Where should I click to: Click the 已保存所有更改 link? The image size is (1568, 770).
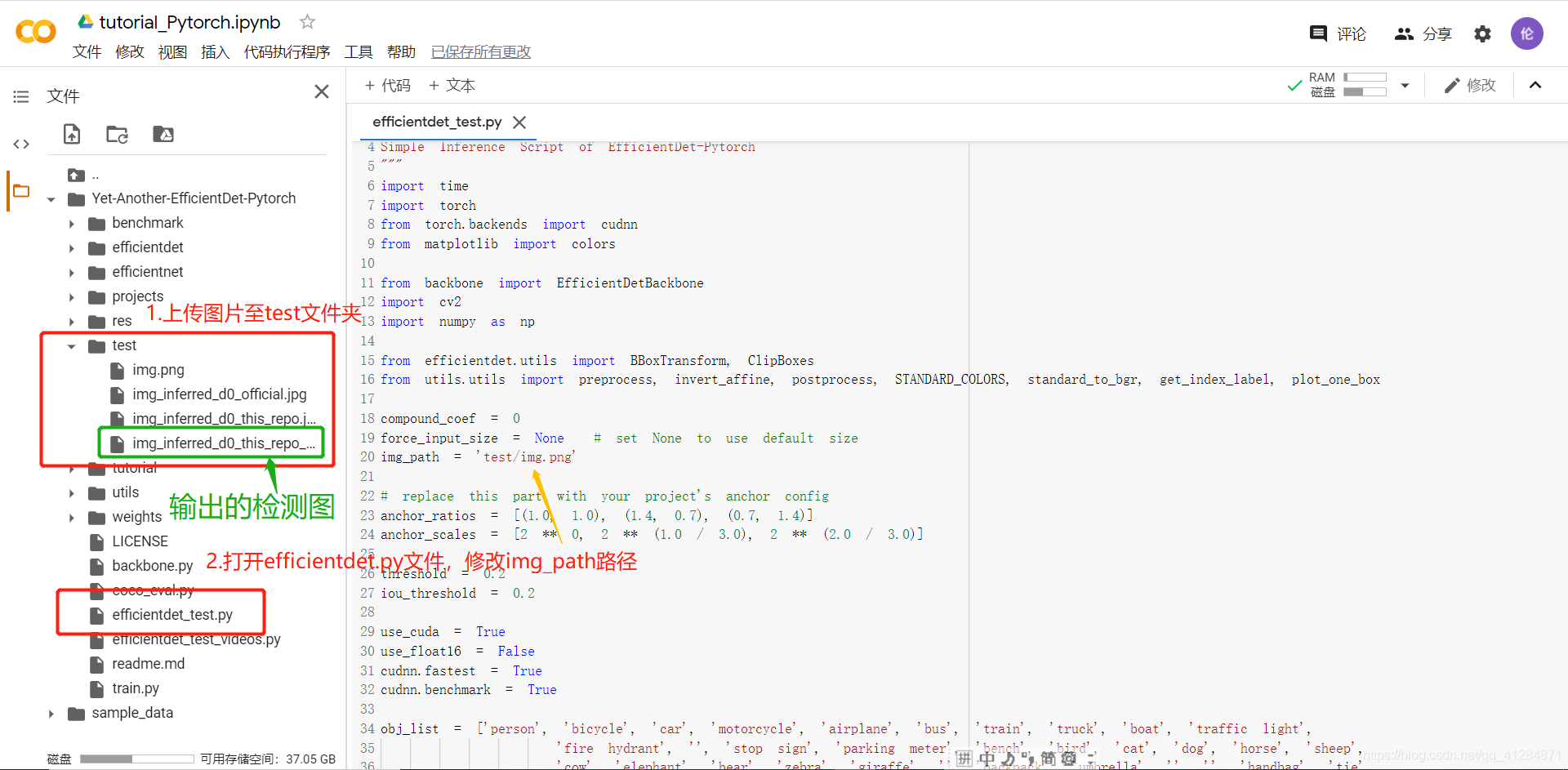[x=481, y=52]
